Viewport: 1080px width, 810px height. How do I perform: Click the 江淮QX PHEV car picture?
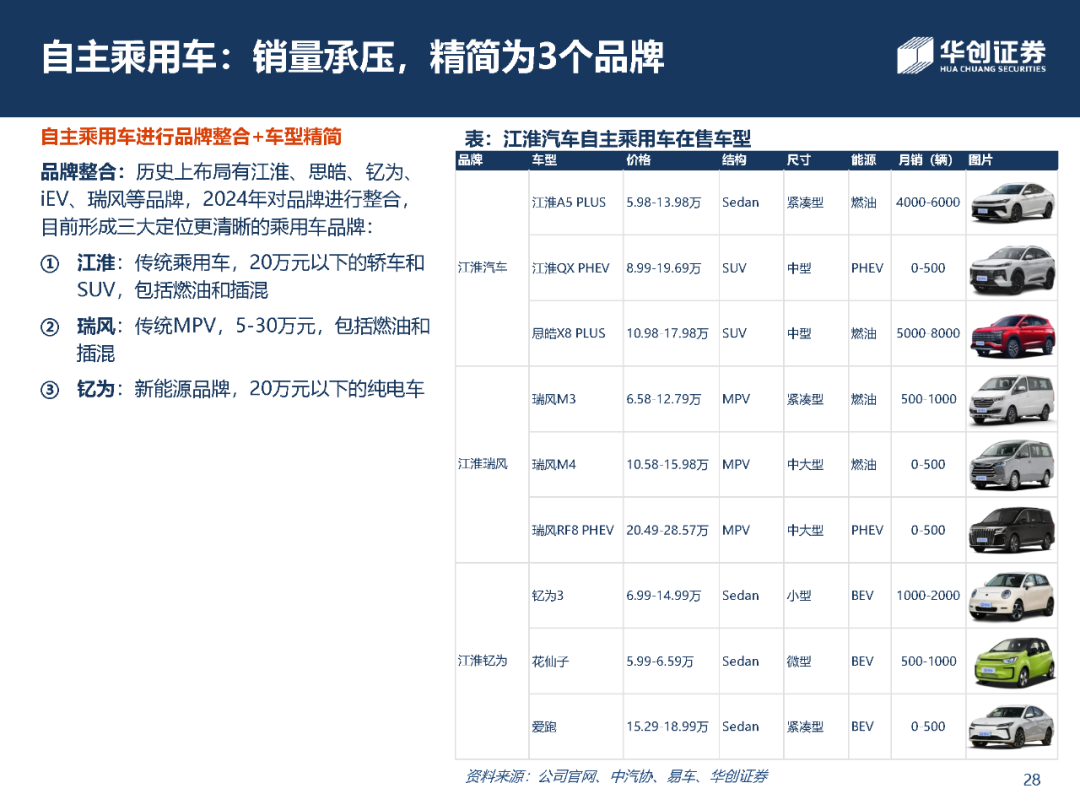[1012, 268]
